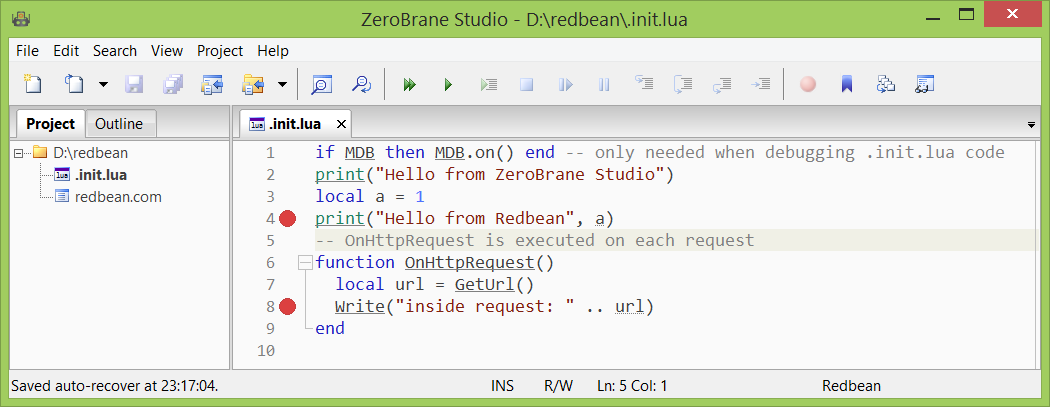This screenshot has height=407, width=1050.
Task: Toggle breakpoint using red circle toolbar icon
Action: click(x=808, y=84)
